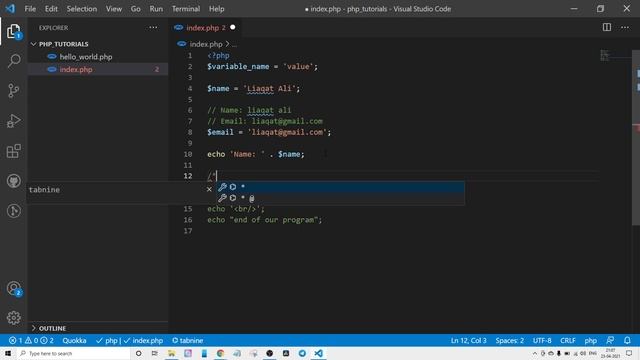The width and height of the screenshot is (640, 360).
Task: Expand breadcrumb chevron after index.php
Action: click(227, 44)
